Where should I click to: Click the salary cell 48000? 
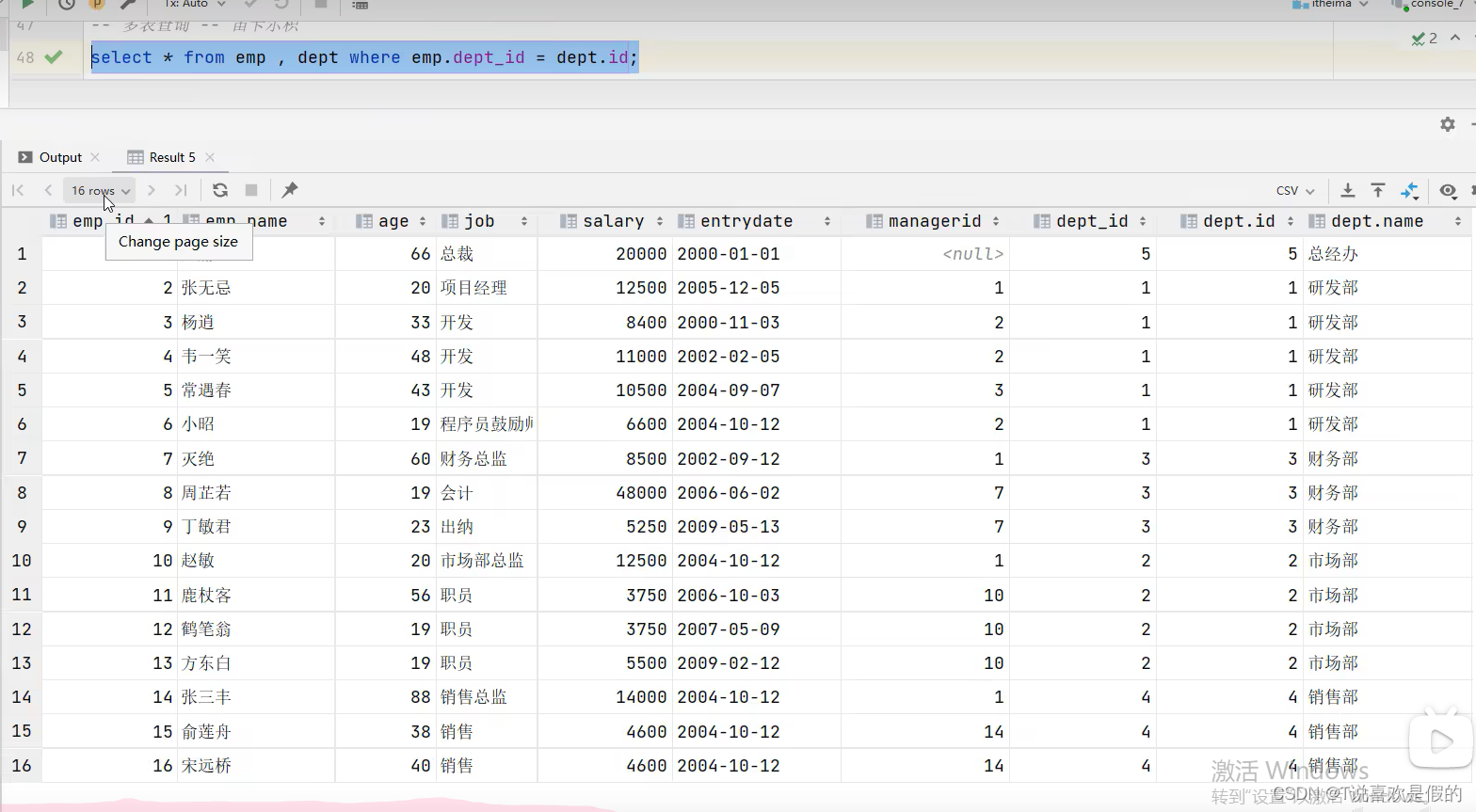coord(605,493)
